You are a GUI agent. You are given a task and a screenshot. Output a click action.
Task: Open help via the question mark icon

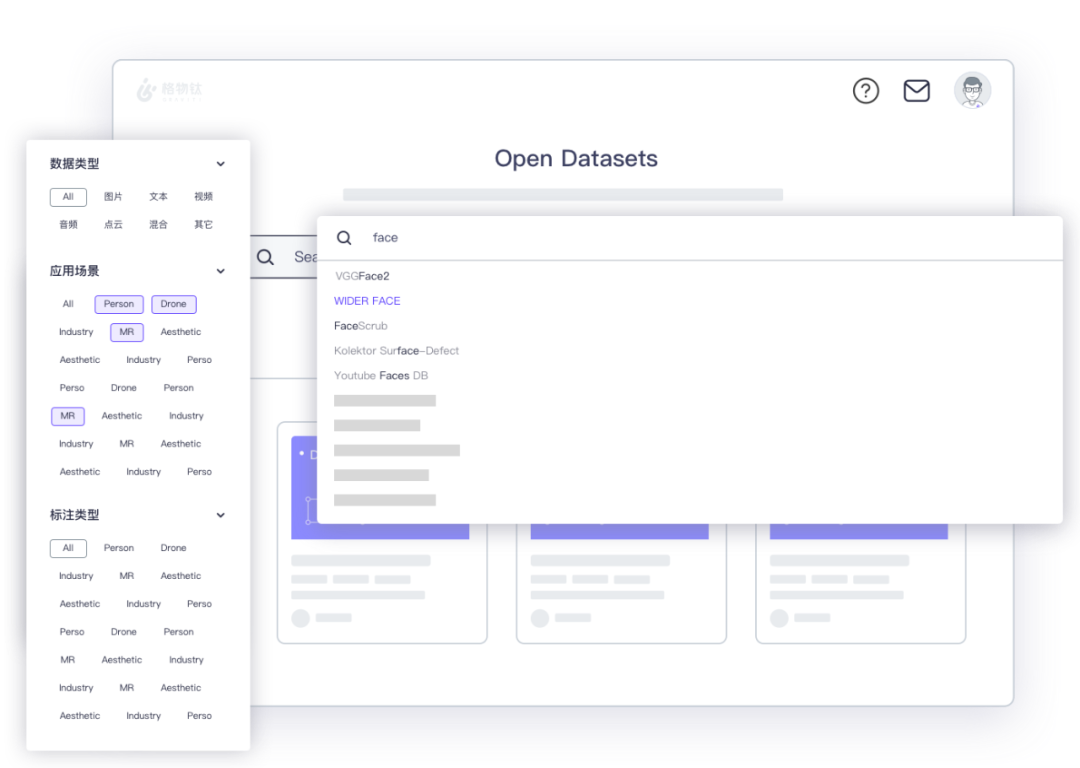[866, 91]
